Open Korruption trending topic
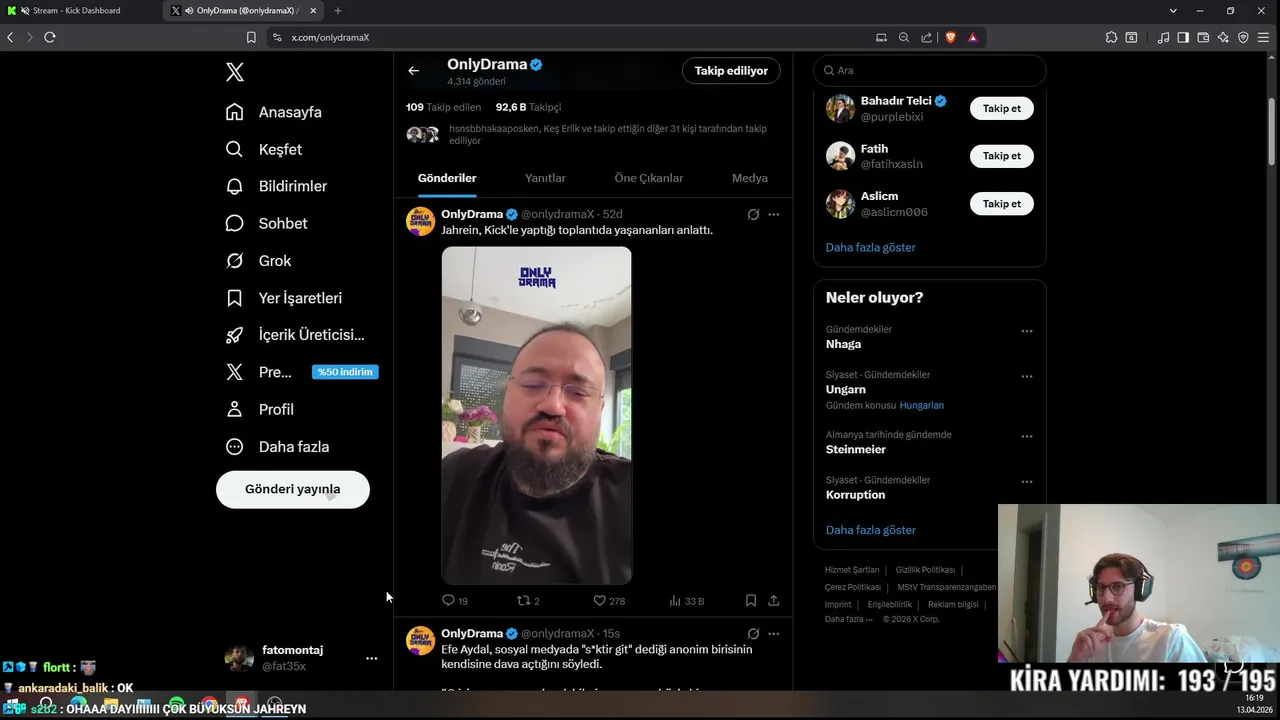 click(x=855, y=495)
